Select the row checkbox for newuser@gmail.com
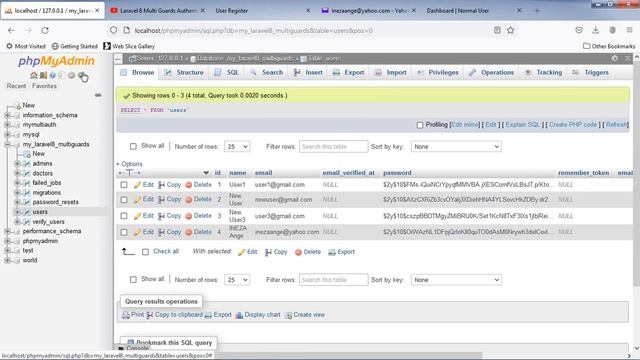The width and height of the screenshot is (640, 360). point(124,200)
